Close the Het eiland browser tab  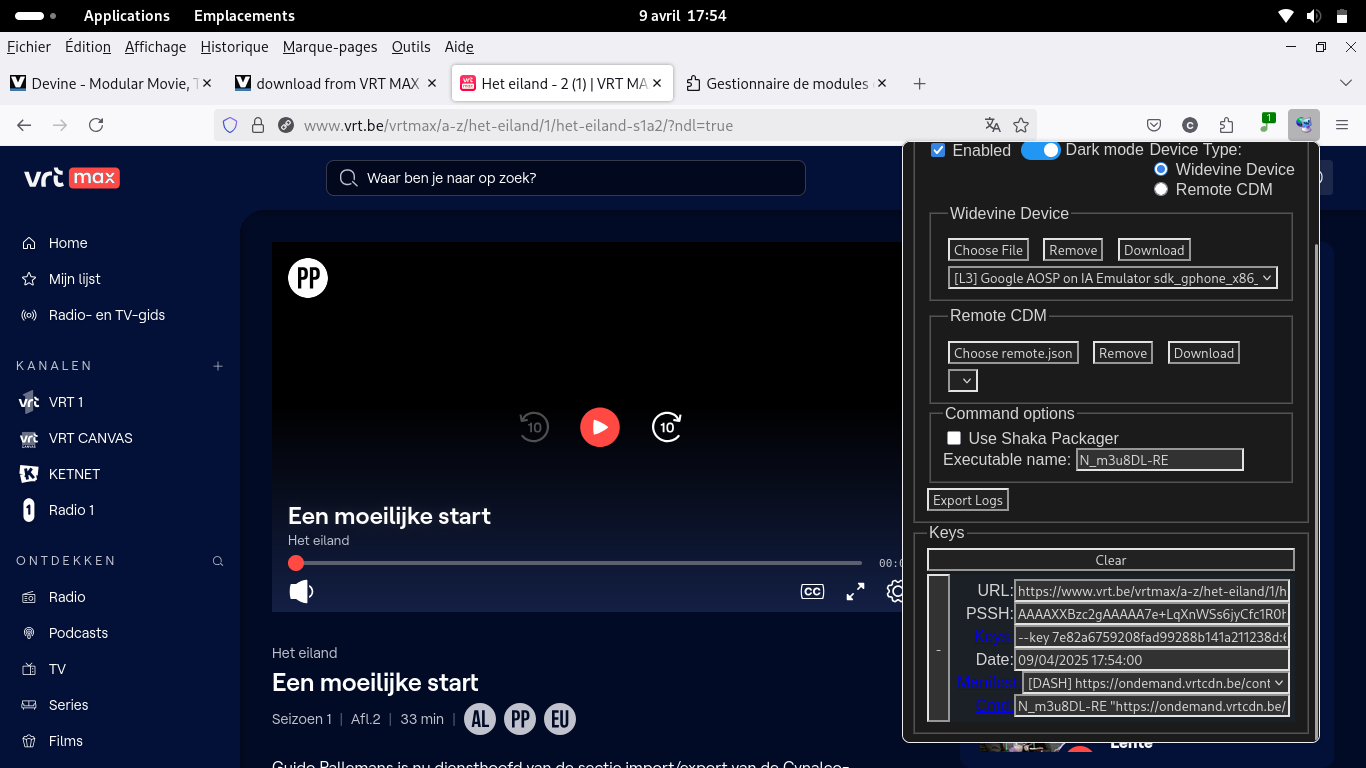click(x=657, y=83)
